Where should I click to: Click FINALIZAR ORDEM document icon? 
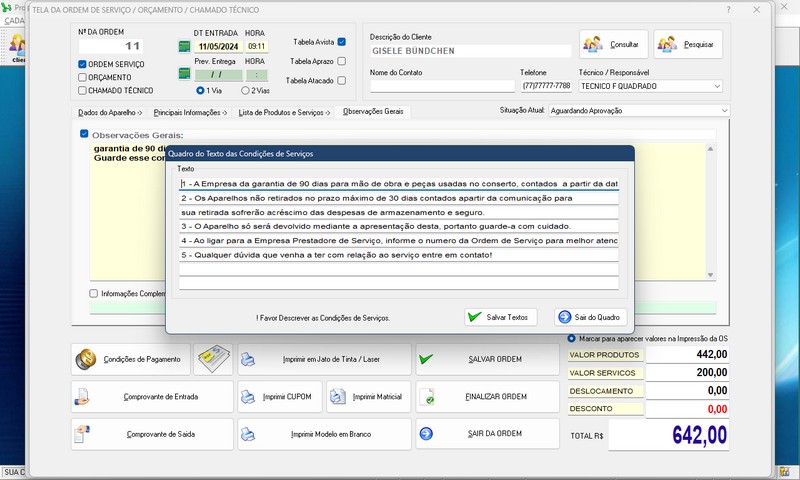tap(426, 397)
